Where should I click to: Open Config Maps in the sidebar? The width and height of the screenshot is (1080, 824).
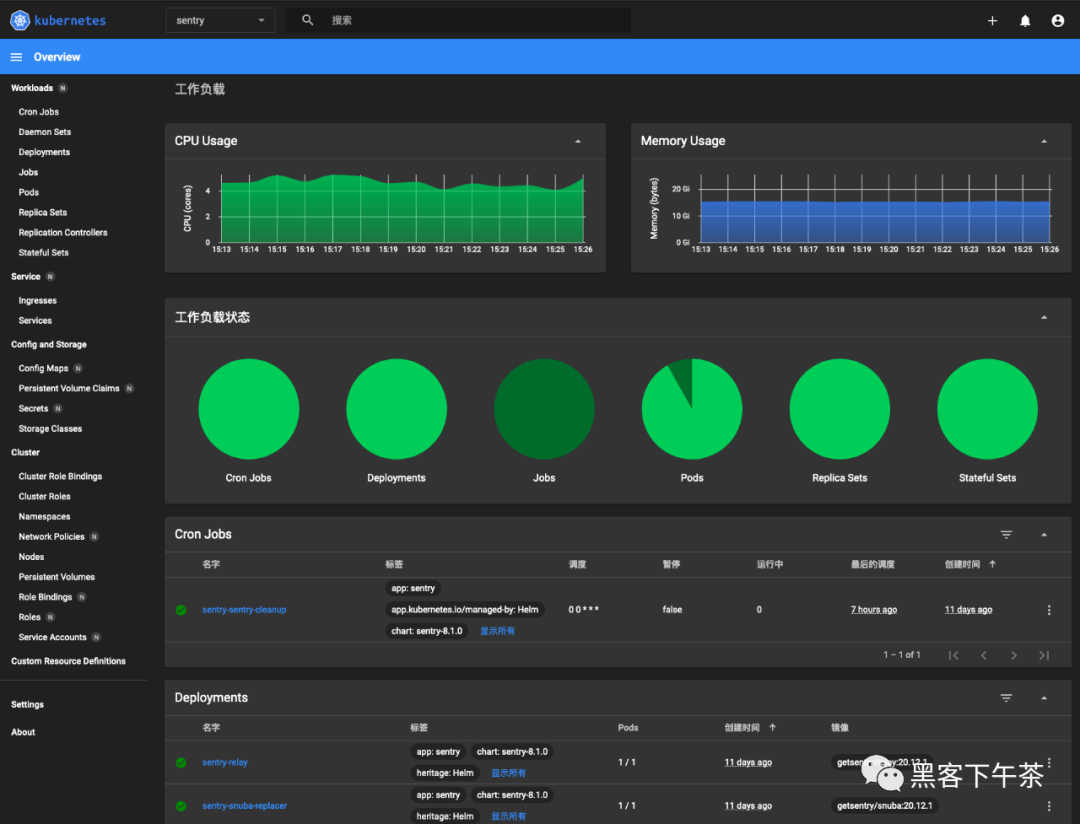click(x=43, y=369)
